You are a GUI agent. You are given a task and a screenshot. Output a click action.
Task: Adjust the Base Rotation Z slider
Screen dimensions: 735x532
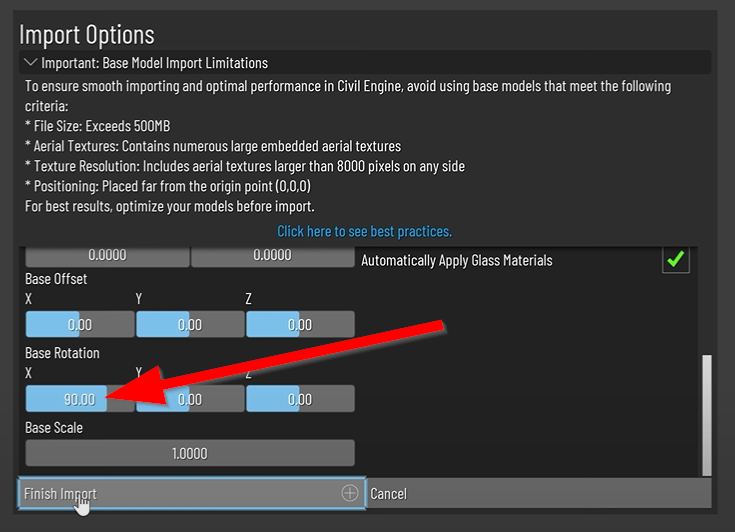pyautogui.click(x=300, y=399)
